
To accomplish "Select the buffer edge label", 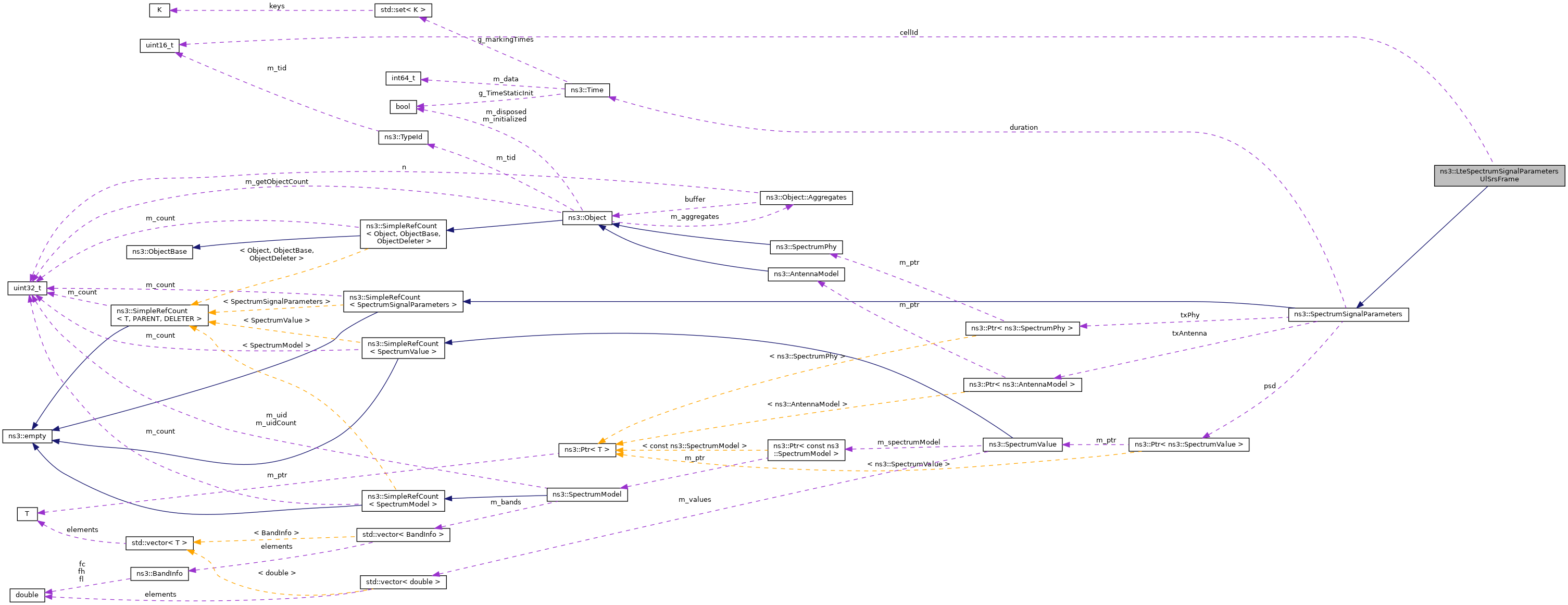I will pos(695,200).
